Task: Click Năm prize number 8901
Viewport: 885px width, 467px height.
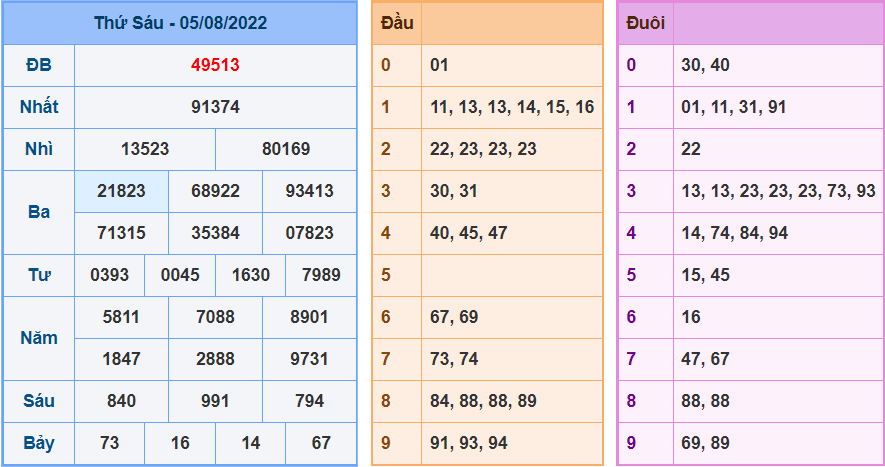Action: click(309, 317)
